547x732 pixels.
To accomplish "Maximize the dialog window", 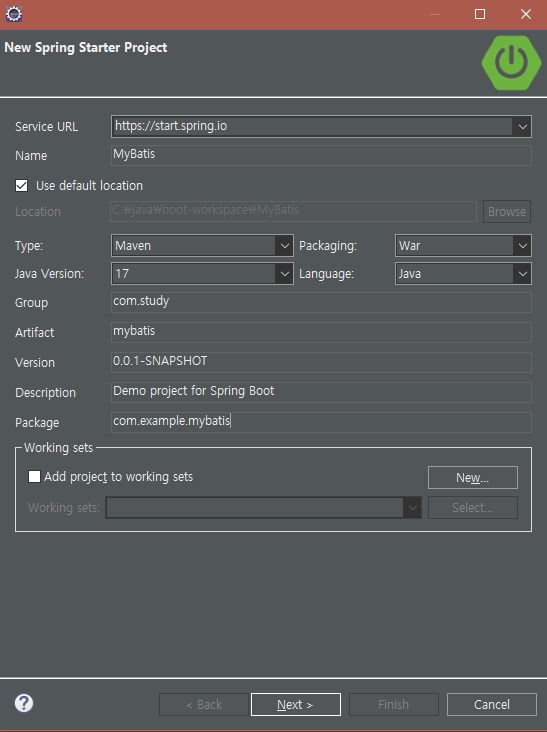I will pos(480,14).
